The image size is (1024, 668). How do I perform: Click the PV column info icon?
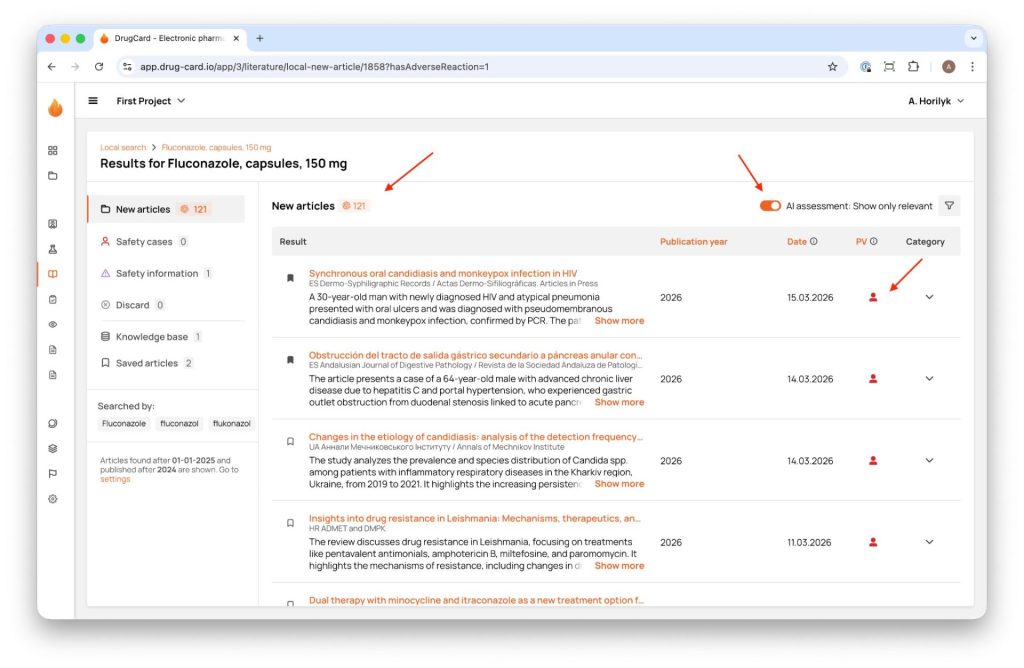[874, 242]
